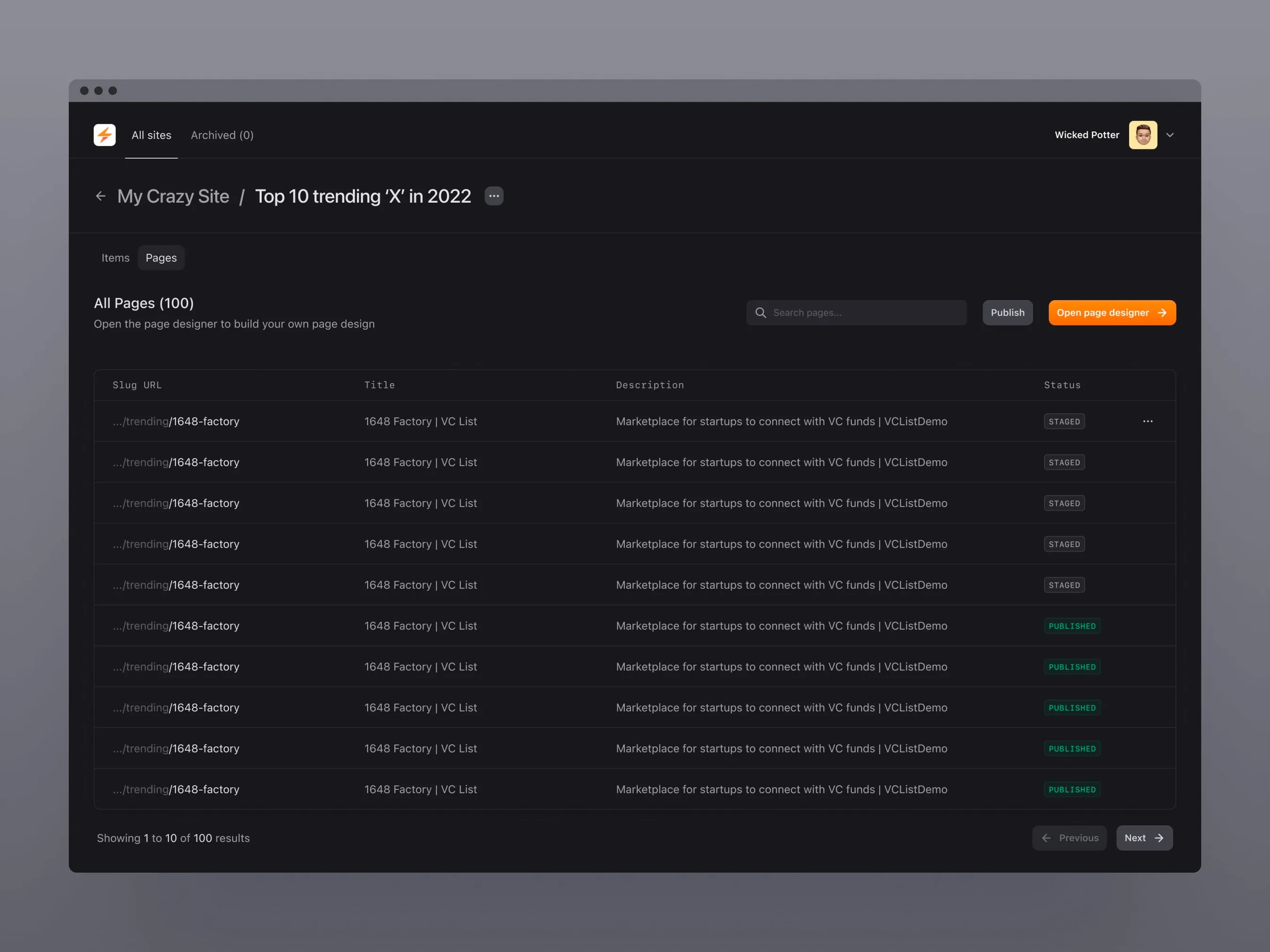This screenshot has height=952, width=1270.
Task: Click the Wicked Potter username
Action: click(1086, 135)
